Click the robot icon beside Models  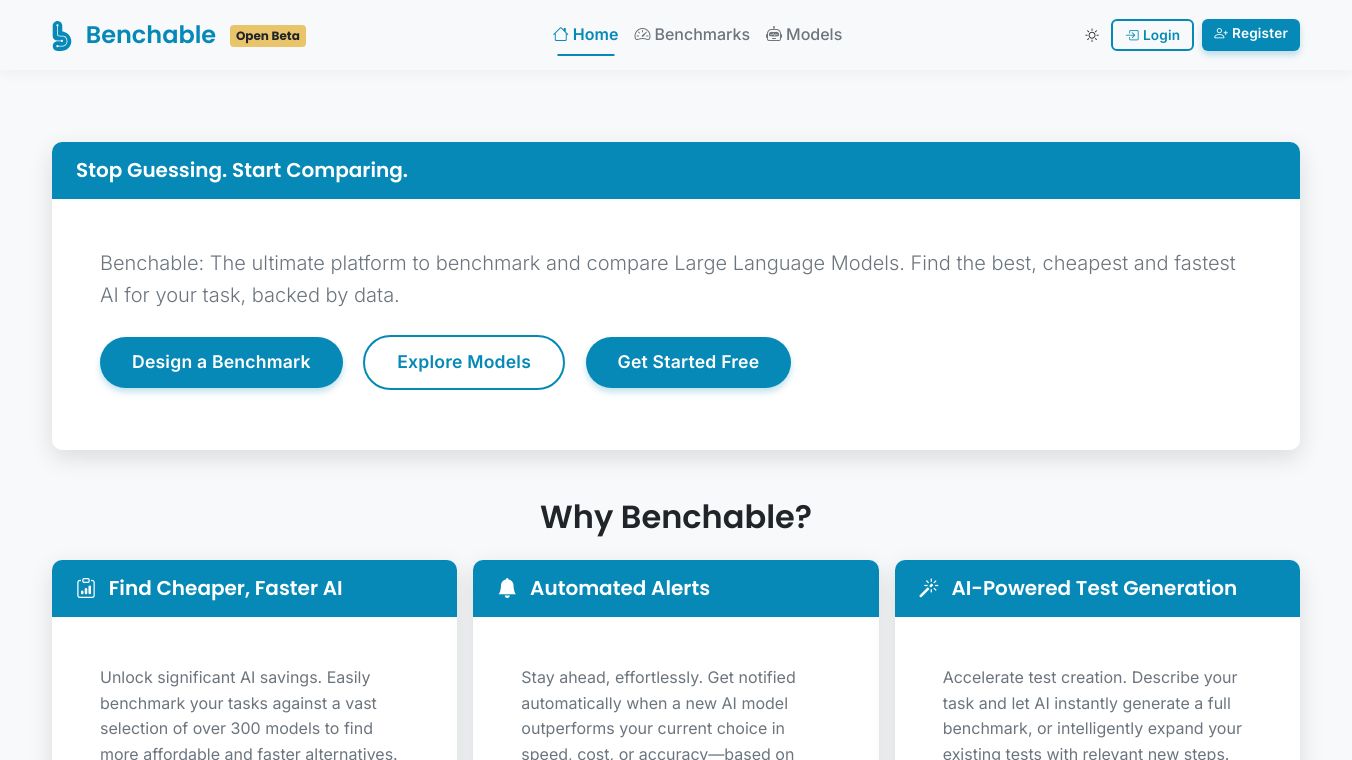point(774,34)
